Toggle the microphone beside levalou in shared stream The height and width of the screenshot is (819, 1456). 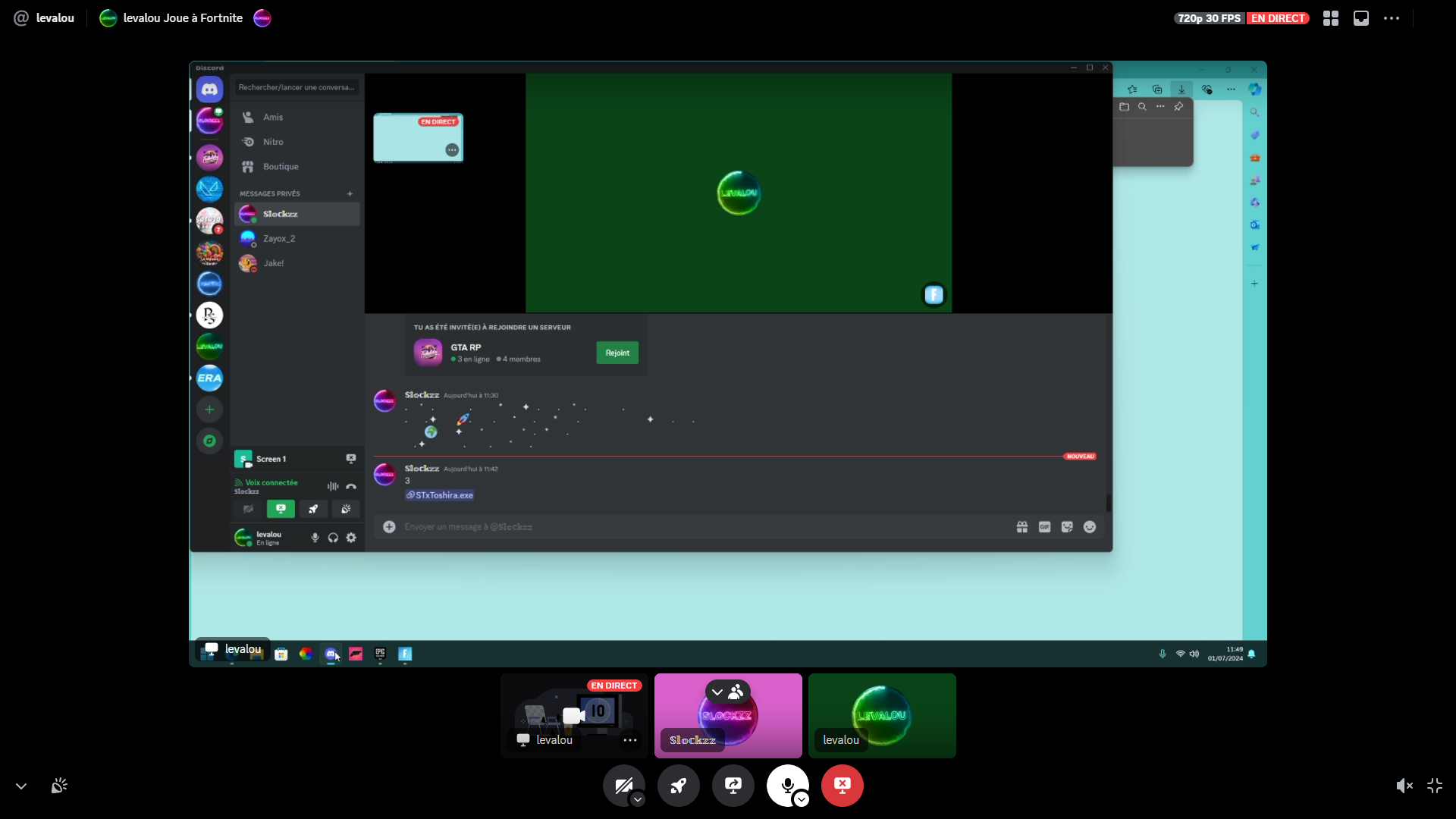coord(315,538)
